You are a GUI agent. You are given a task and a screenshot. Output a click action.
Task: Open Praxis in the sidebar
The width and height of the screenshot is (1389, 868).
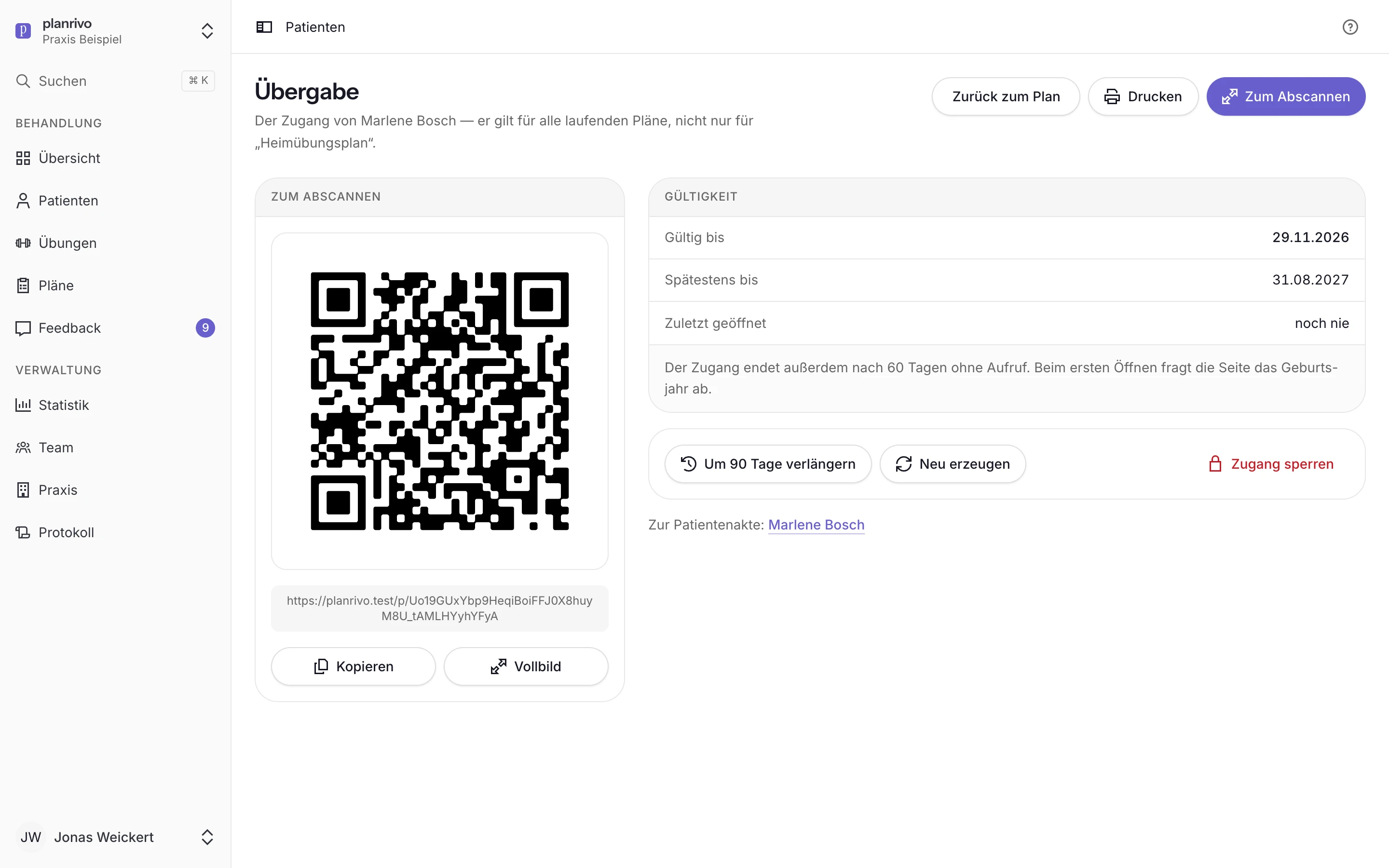(x=115, y=489)
